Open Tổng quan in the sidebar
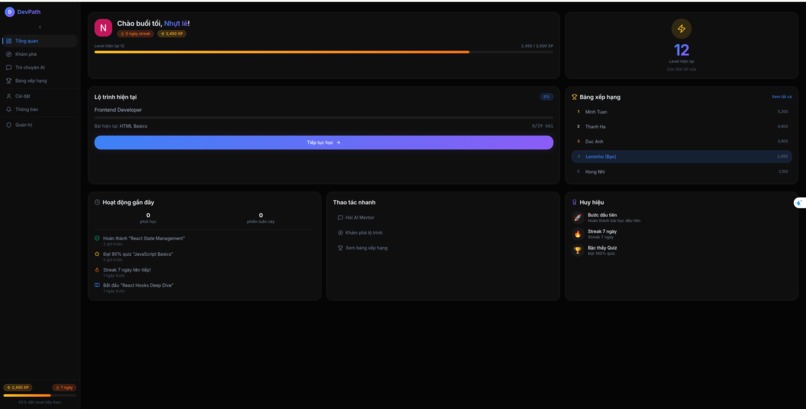Screen dimensions: 806x409 [40, 41]
